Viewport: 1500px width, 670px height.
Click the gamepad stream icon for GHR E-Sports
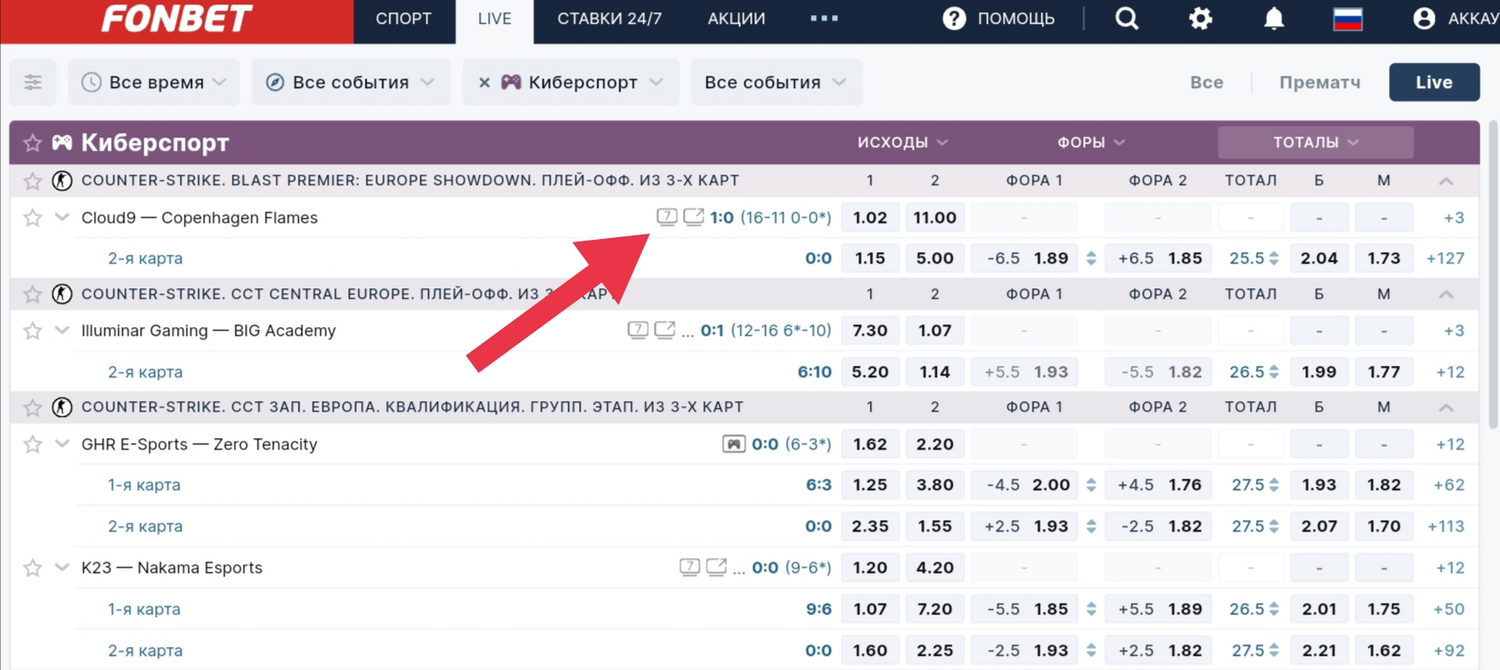click(734, 444)
